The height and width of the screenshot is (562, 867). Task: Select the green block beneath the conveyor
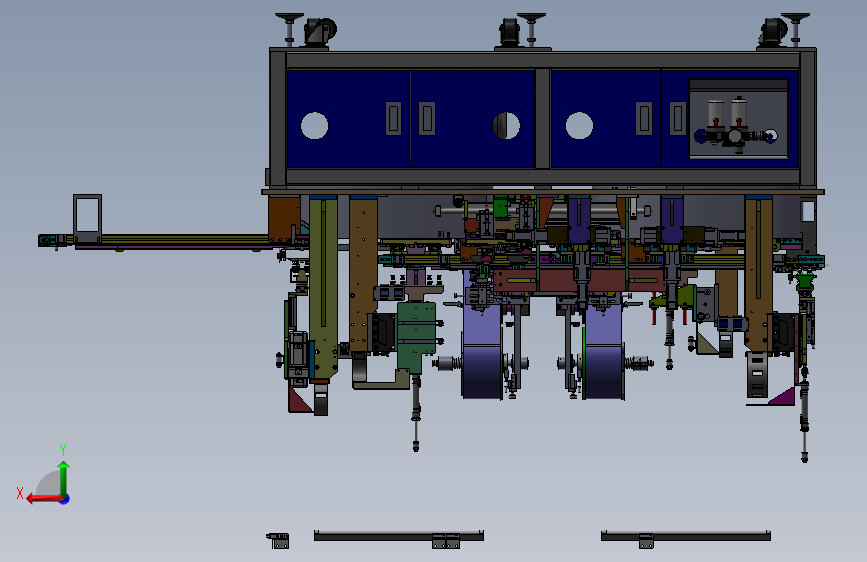[416, 337]
